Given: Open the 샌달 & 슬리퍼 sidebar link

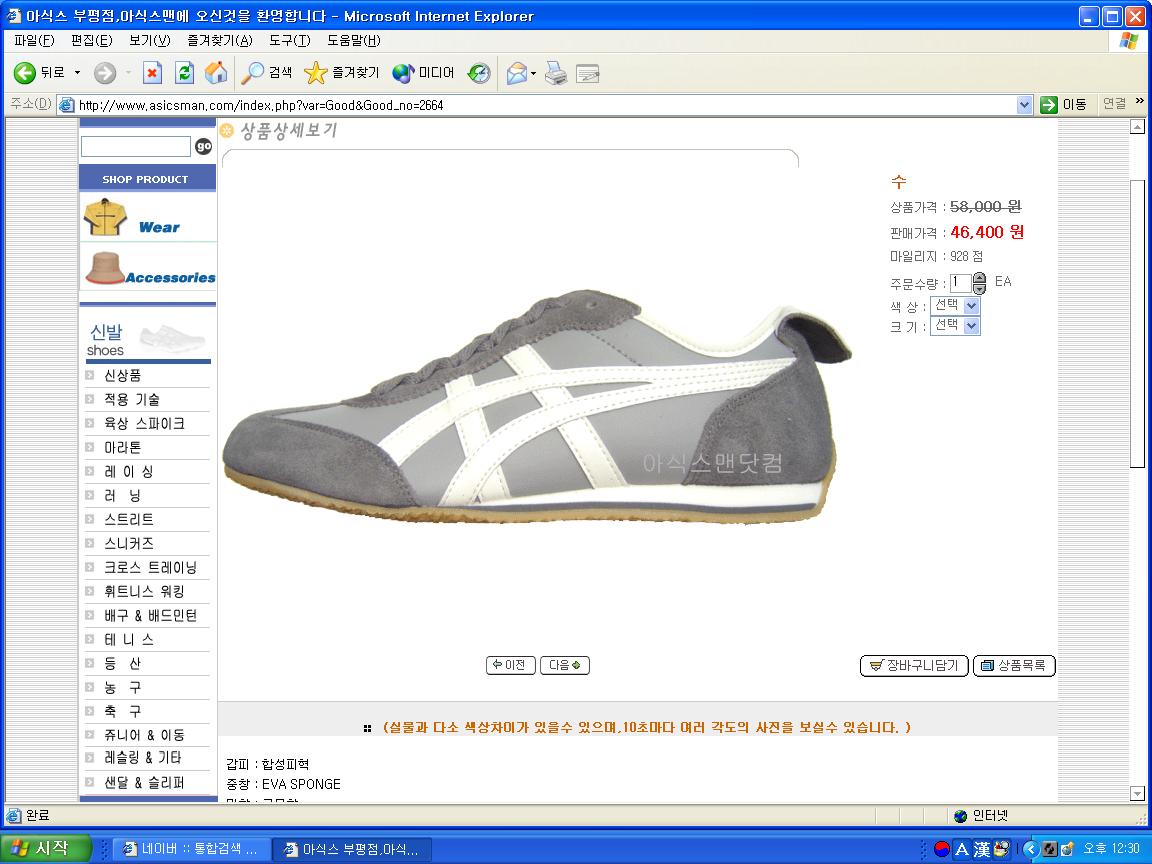Looking at the screenshot, I should pos(144,783).
